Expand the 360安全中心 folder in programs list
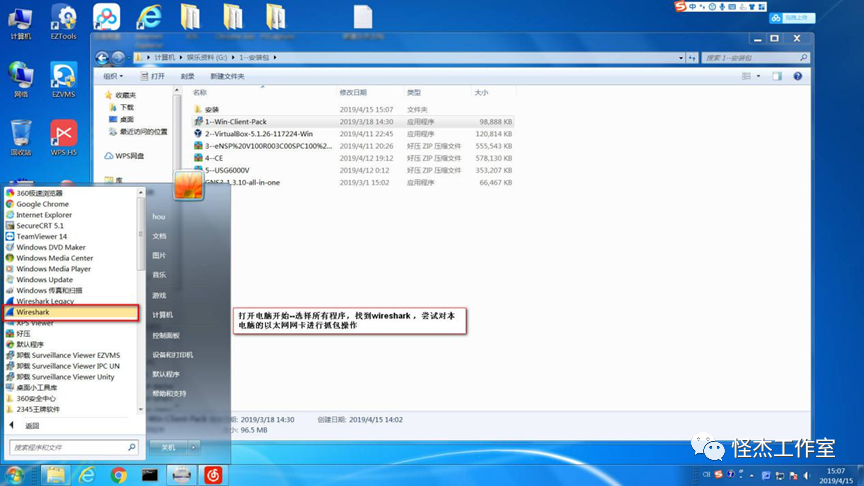Screen dimensions: 864x486 pos(38,398)
